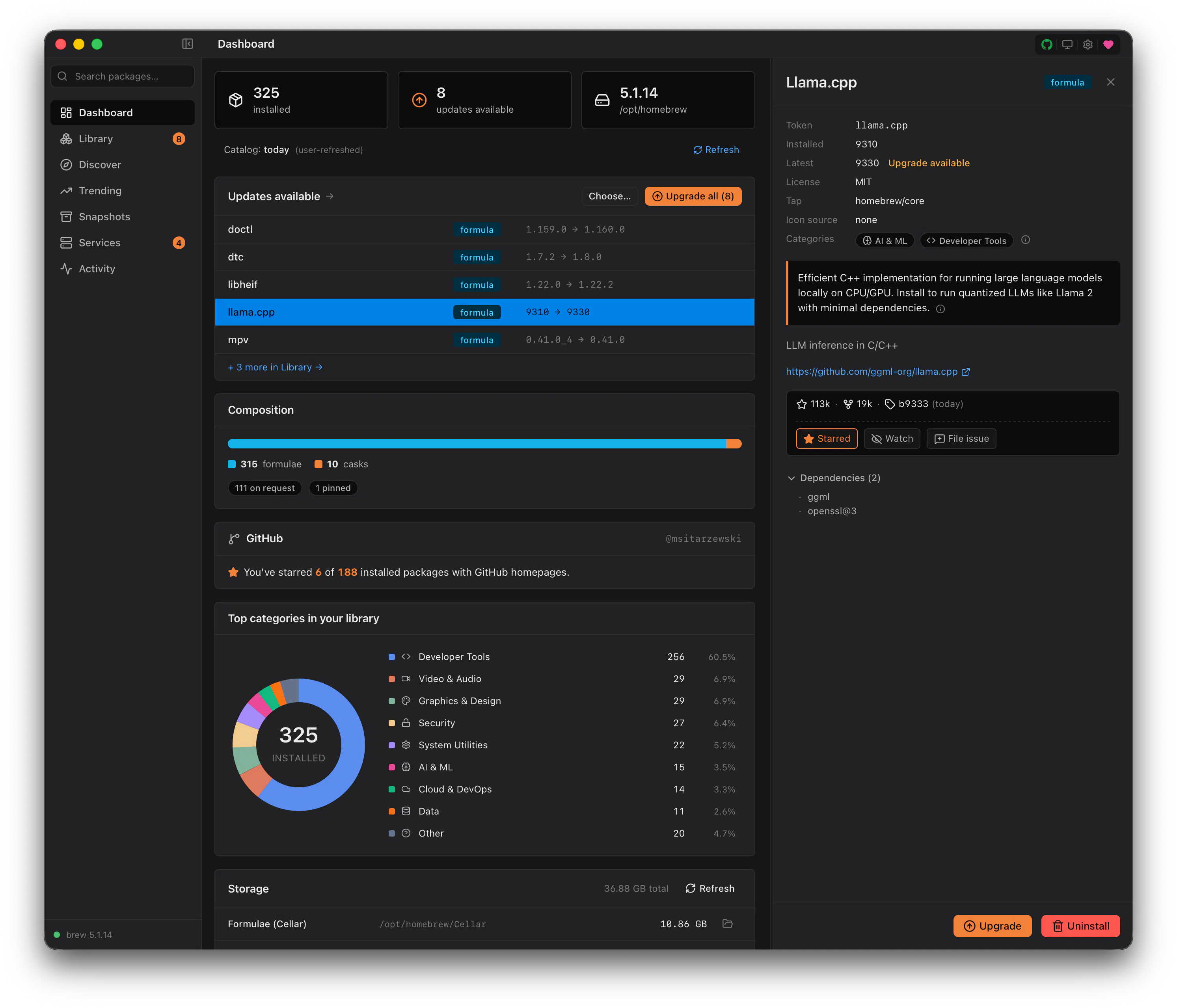This screenshot has height=1008, width=1177.
Task: Upgrade llama.cpp from detail panel
Action: pyautogui.click(x=993, y=926)
